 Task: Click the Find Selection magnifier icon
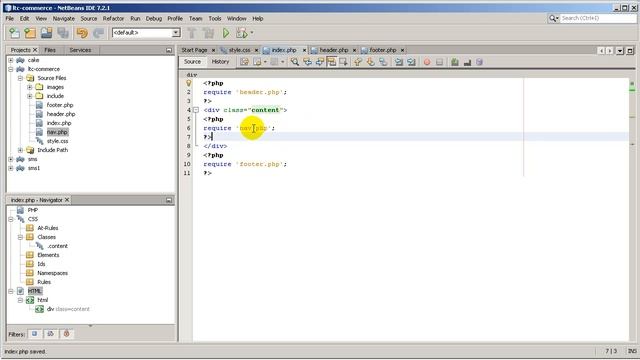[294, 62]
